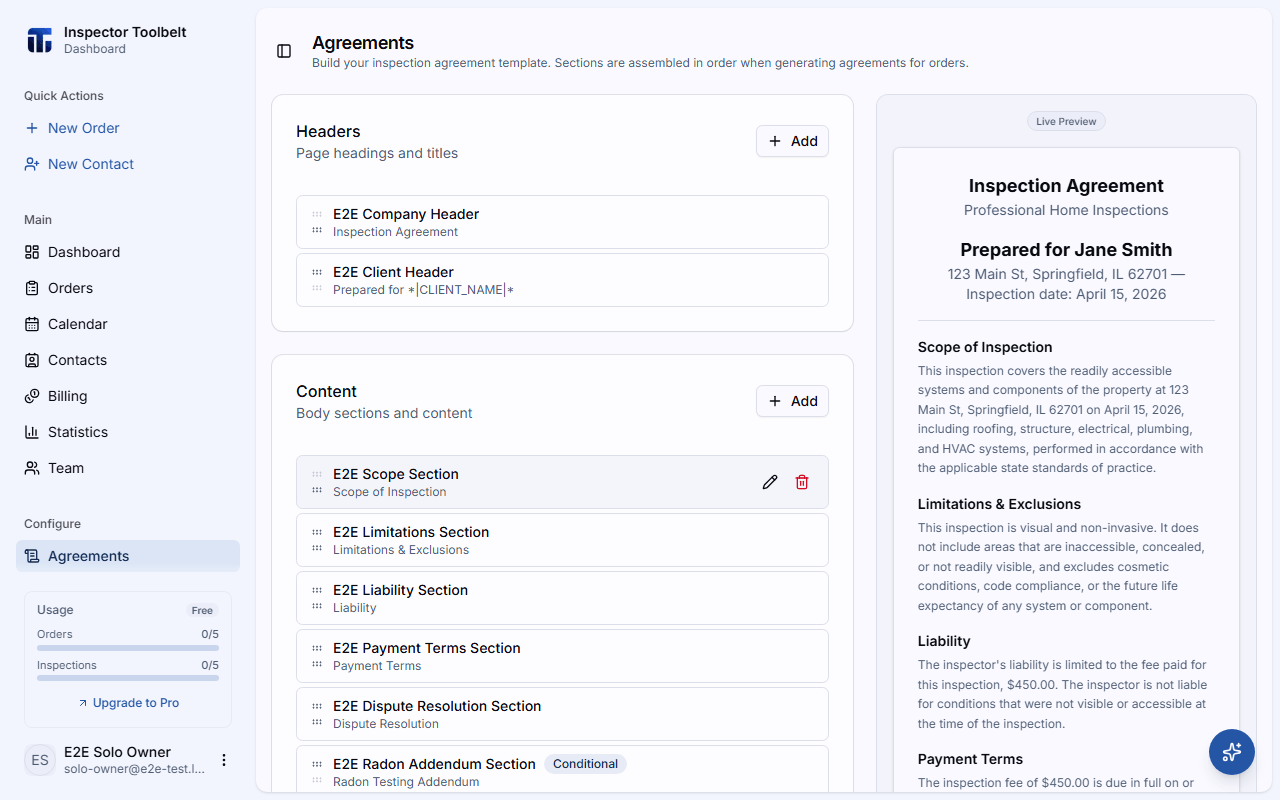1280x800 pixels.
Task: Click the ES user avatar
Action: (40, 760)
